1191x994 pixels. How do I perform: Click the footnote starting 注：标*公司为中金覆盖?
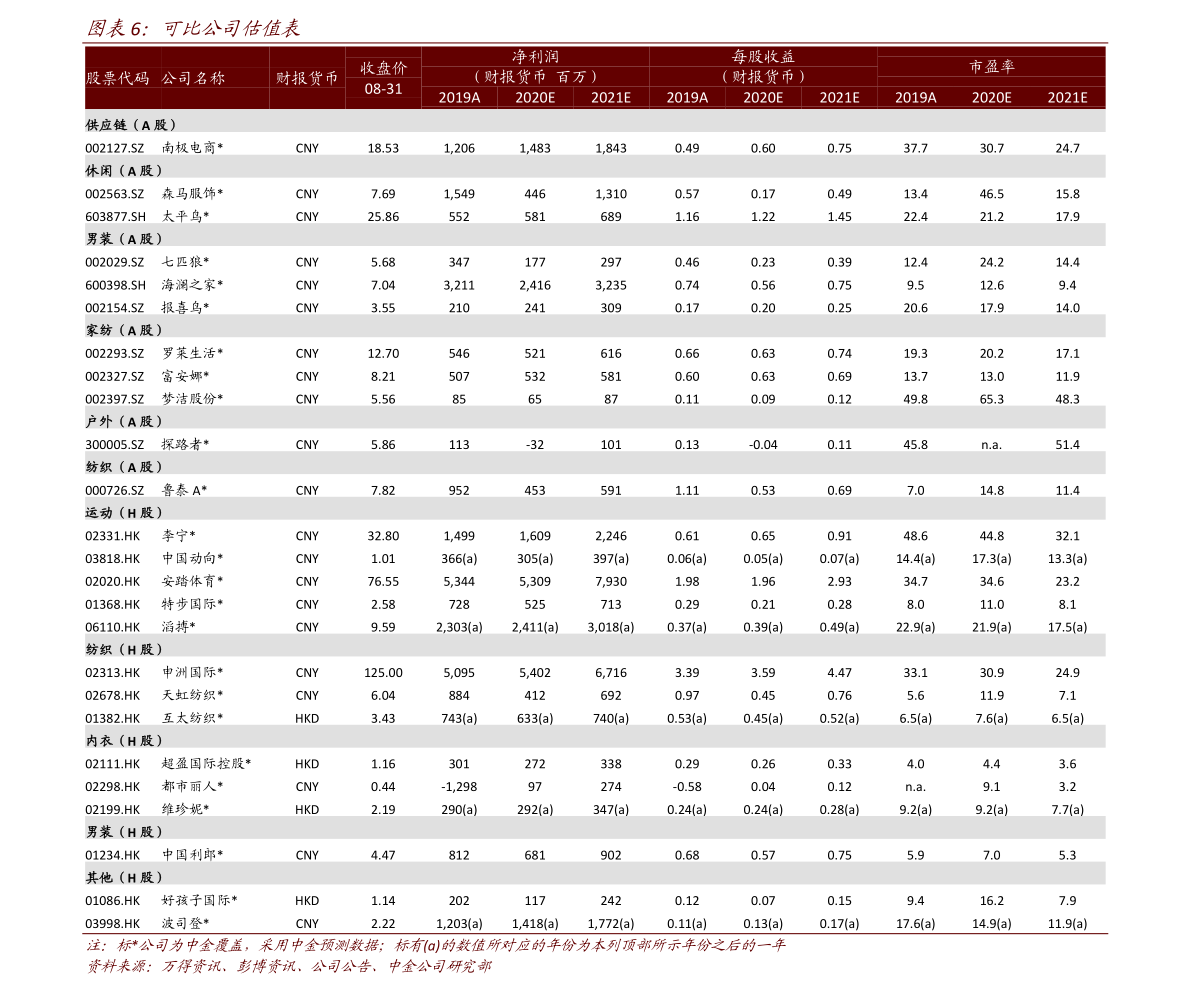click(x=436, y=945)
